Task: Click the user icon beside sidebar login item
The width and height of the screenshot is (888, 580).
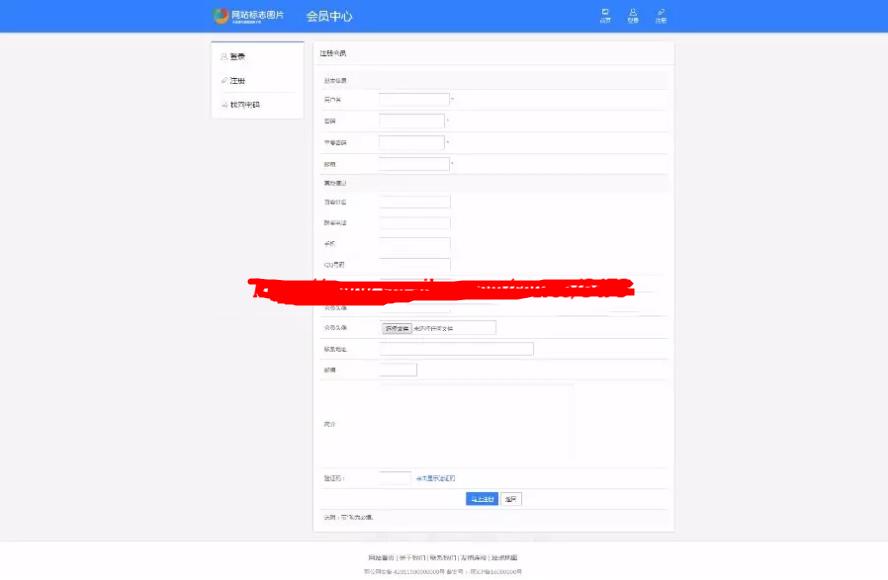Action: point(222,57)
